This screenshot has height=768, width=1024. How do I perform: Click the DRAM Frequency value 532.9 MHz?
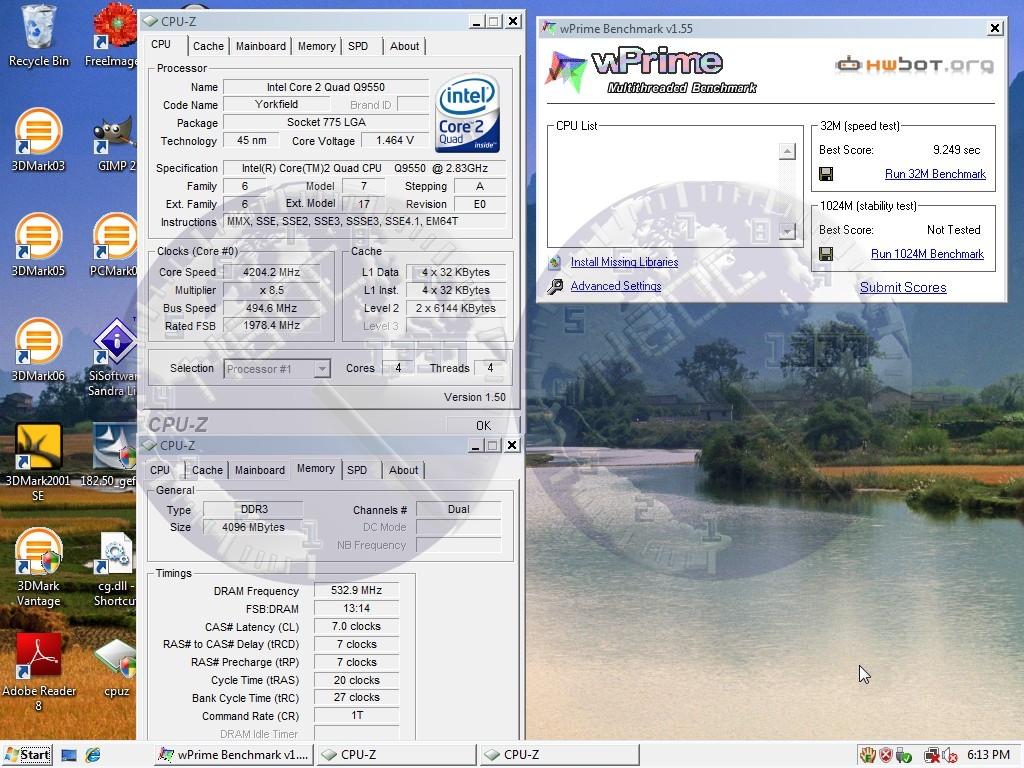tap(357, 590)
